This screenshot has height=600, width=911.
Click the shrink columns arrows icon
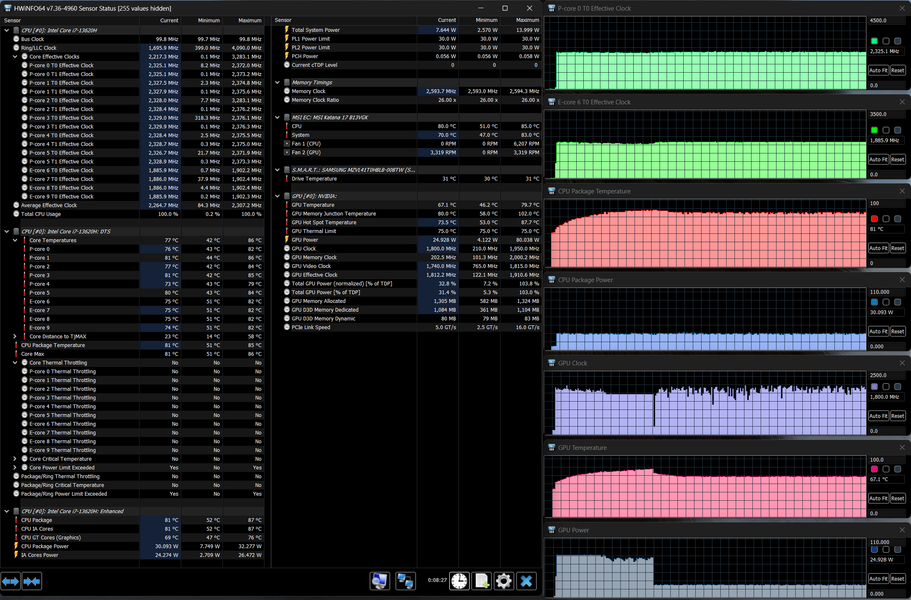32,581
